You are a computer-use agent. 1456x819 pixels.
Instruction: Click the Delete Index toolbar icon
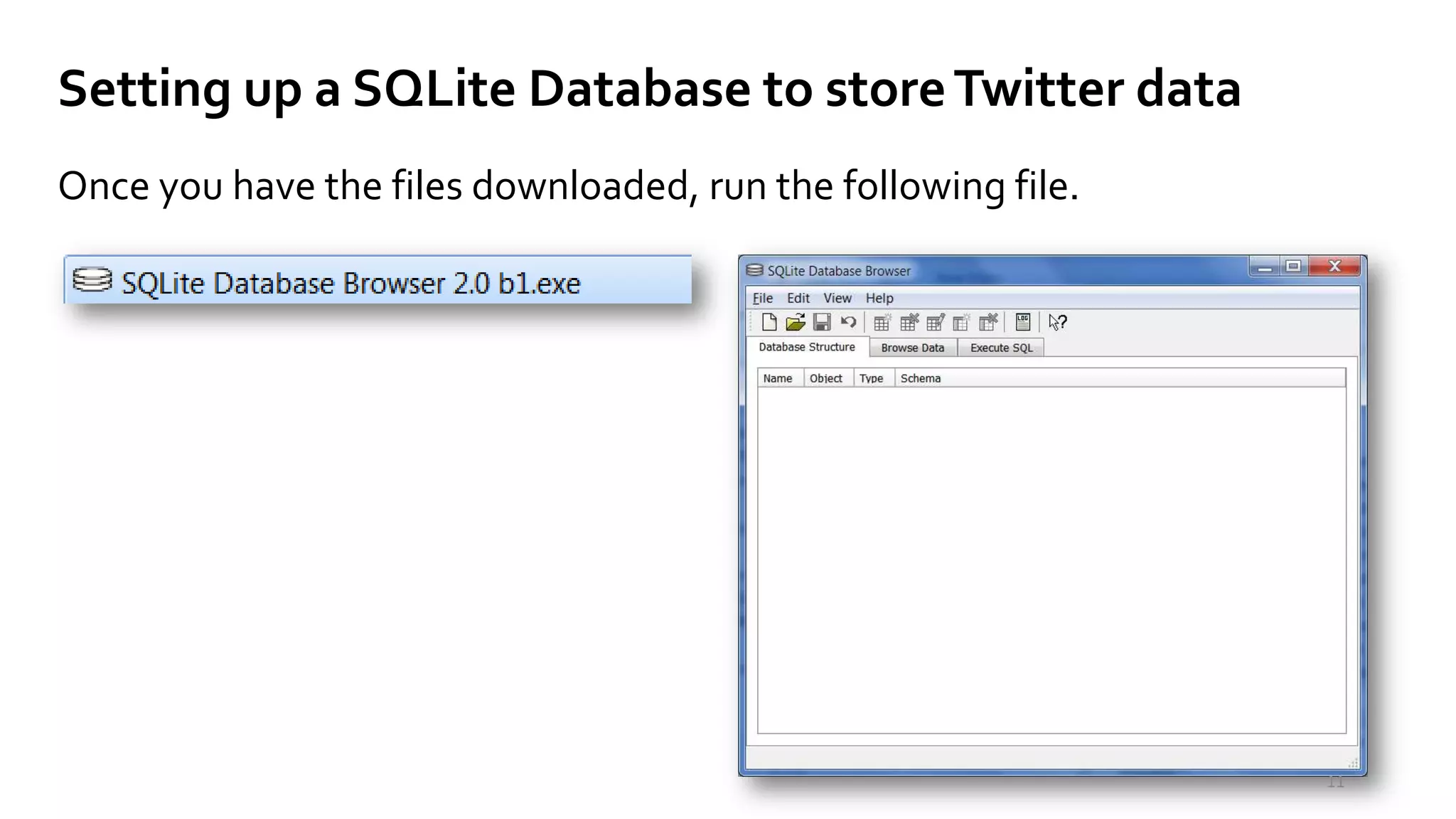click(x=988, y=323)
